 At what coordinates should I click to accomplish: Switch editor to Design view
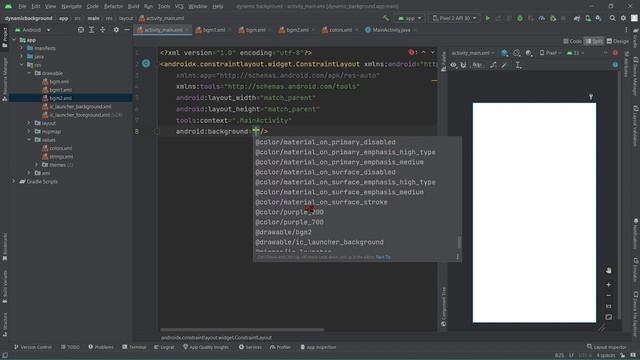tap(618, 41)
